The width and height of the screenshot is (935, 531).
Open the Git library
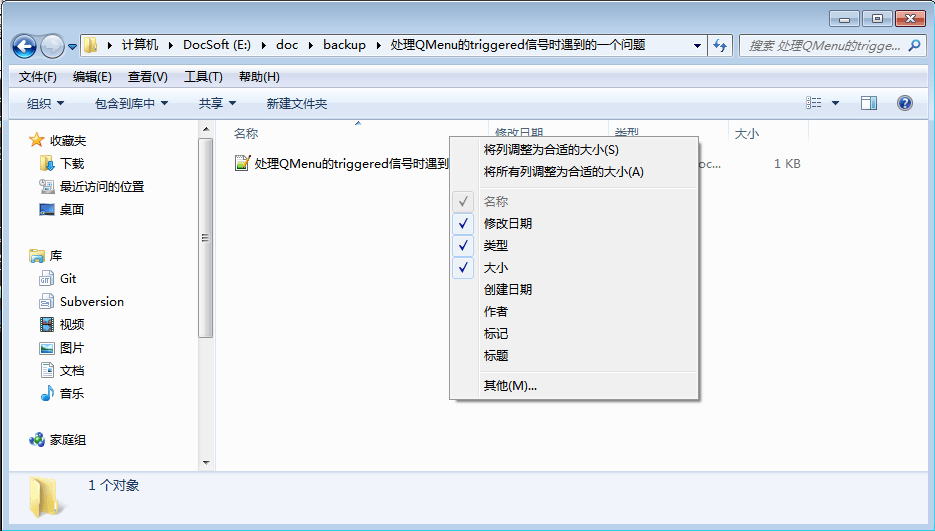[x=68, y=279]
